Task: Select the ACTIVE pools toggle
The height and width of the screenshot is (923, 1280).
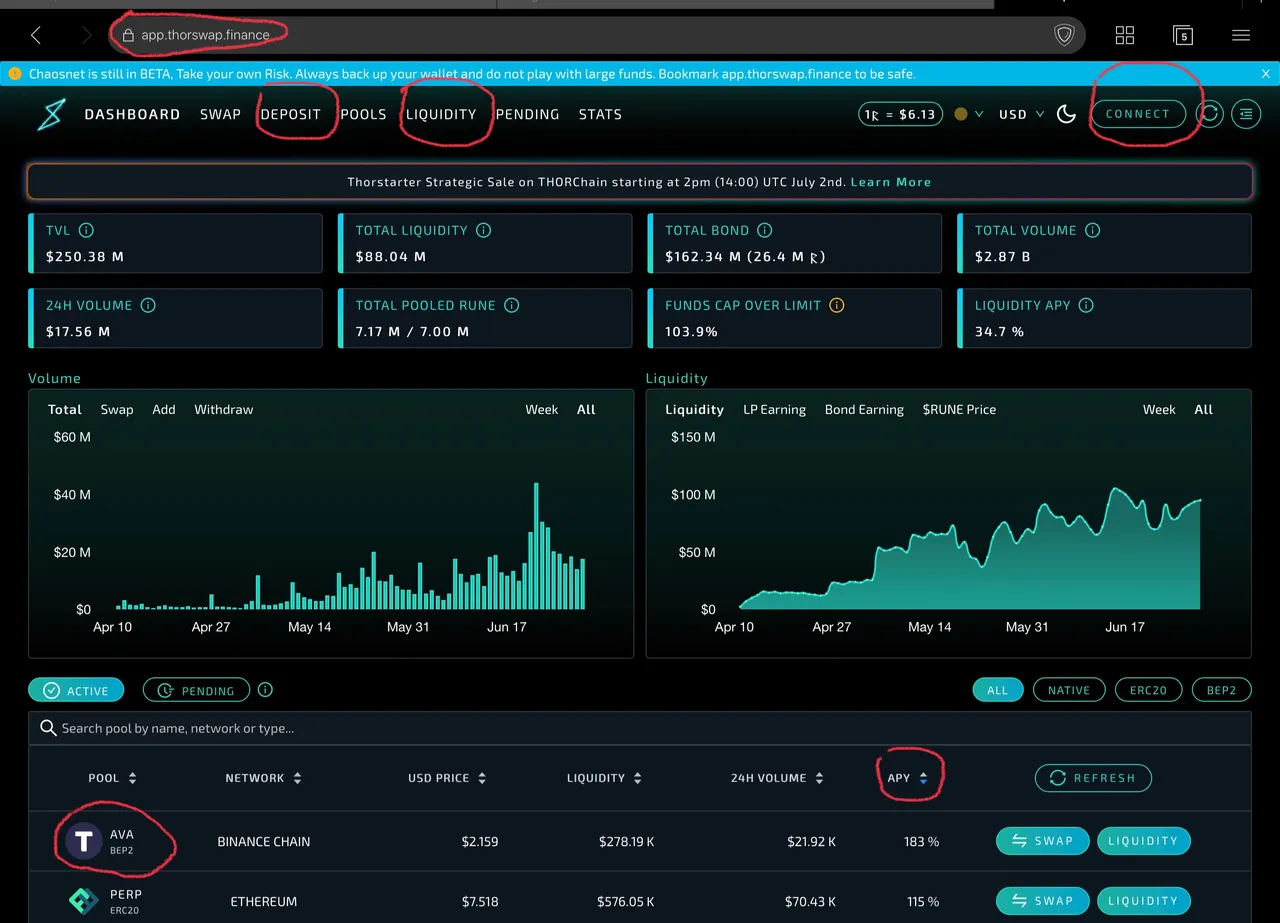Action: (76, 690)
